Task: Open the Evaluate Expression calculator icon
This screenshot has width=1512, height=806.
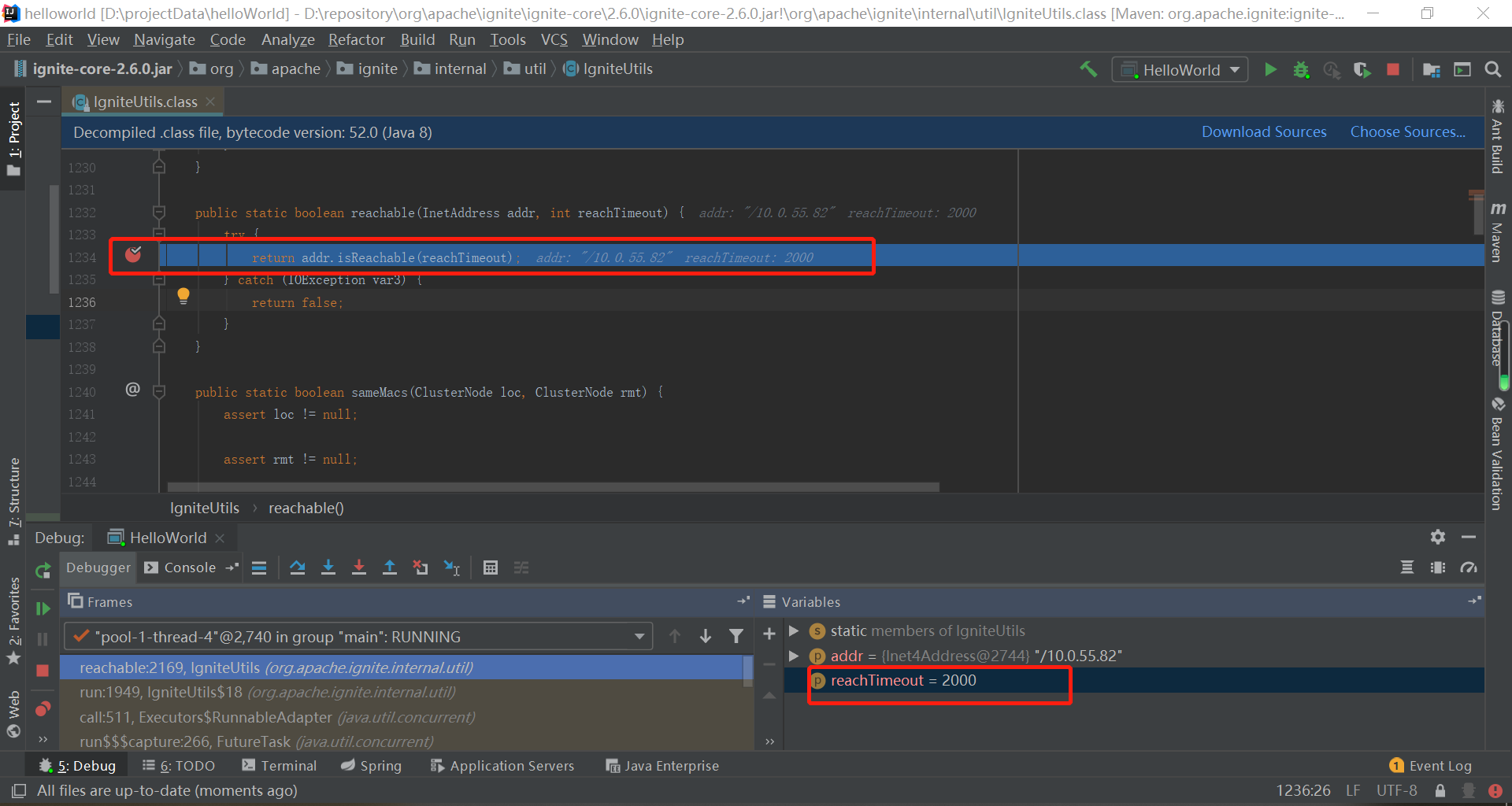Action: point(491,568)
